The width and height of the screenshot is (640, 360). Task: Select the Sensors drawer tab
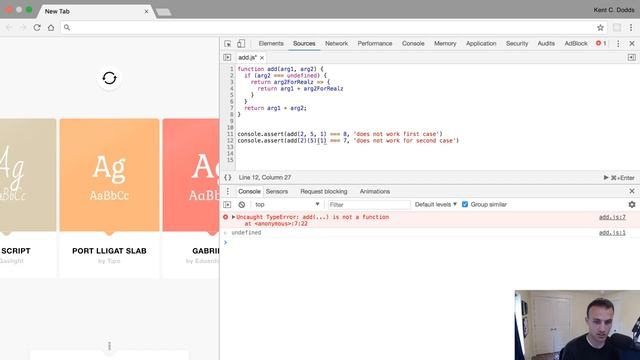click(x=277, y=191)
